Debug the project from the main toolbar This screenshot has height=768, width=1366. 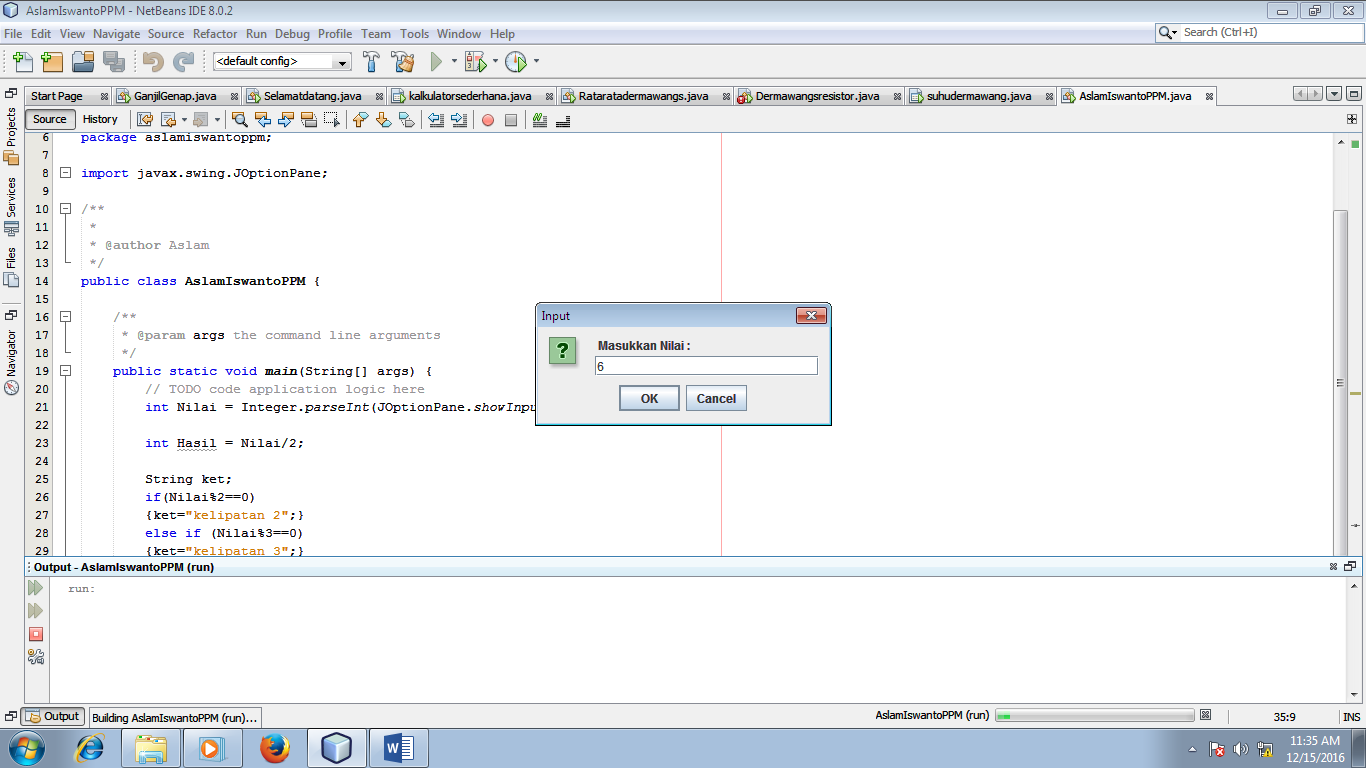click(x=475, y=62)
